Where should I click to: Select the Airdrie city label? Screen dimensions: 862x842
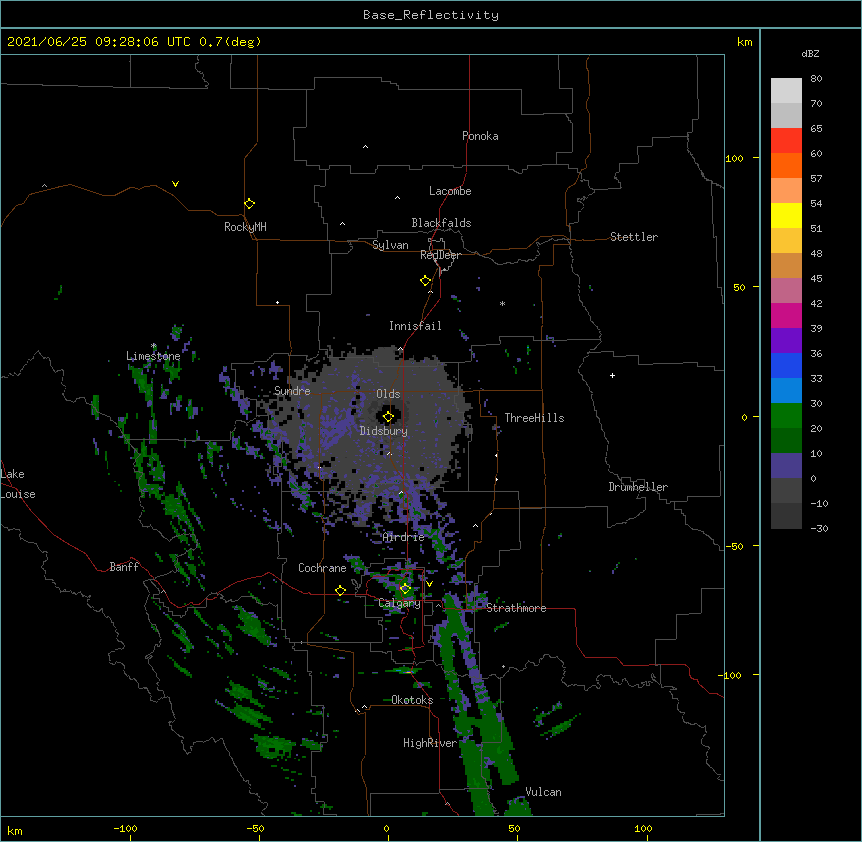point(404,537)
